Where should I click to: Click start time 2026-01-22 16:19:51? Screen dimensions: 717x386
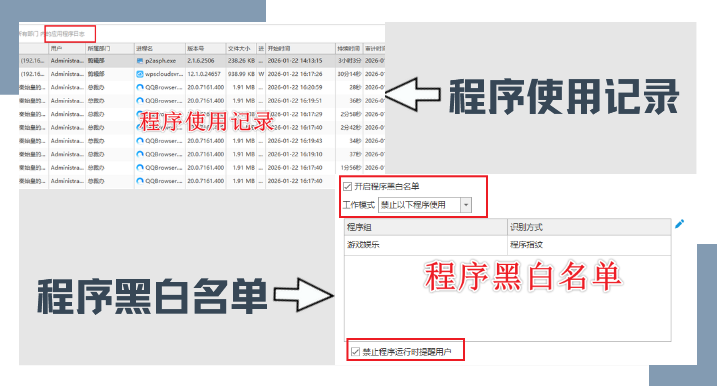(x=295, y=101)
